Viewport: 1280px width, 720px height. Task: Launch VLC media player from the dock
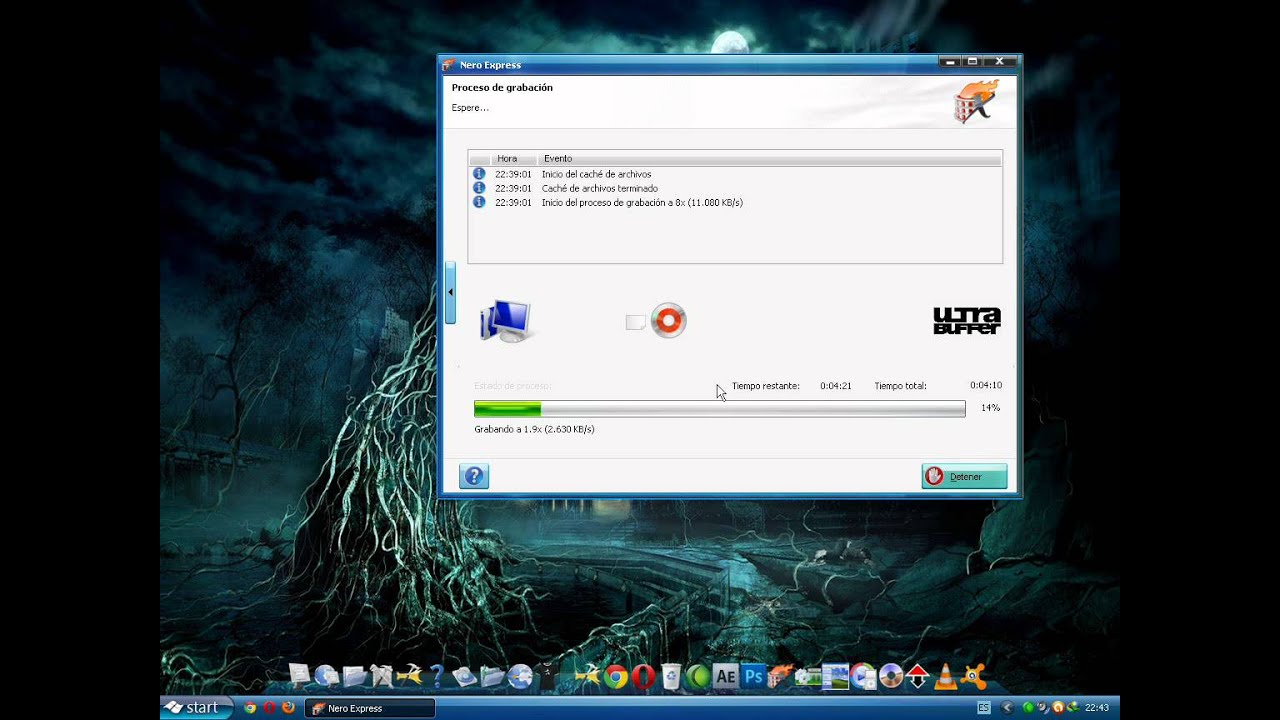(944, 677)
